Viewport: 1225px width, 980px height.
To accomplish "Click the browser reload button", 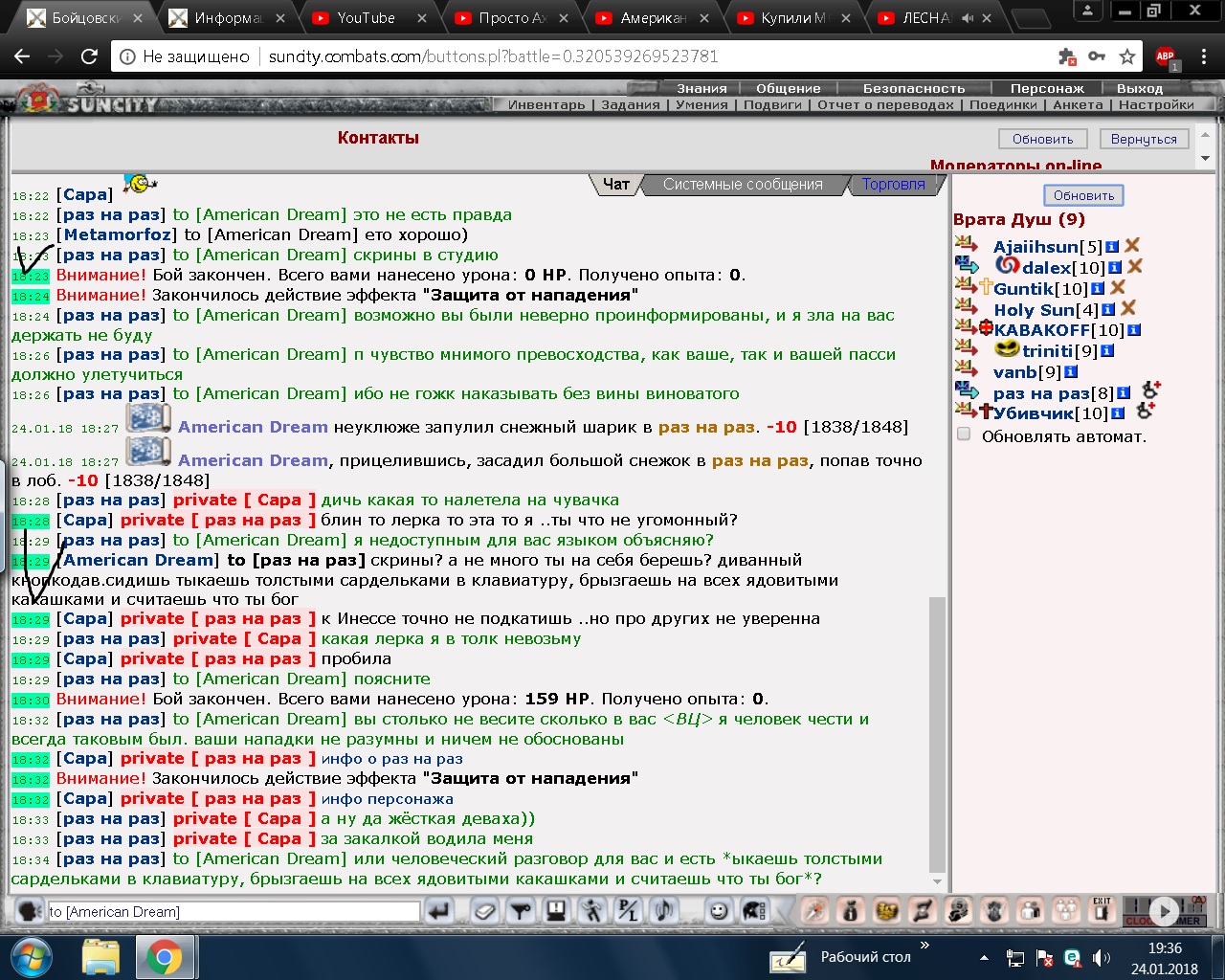I will click(x=89, y=56).
